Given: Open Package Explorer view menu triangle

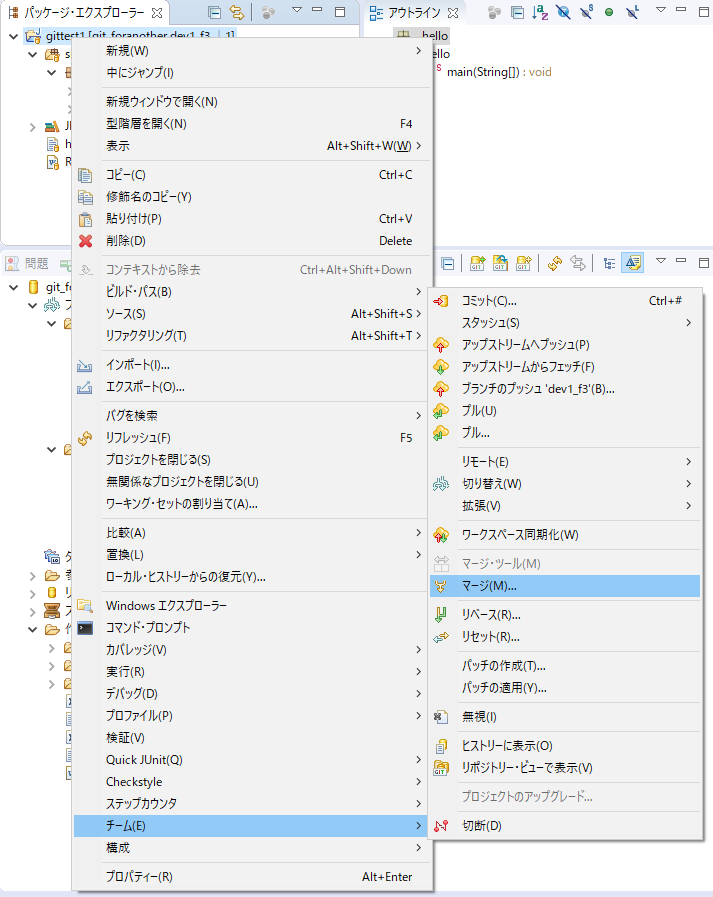Looking at the screenshot, I should coord(296,10).
